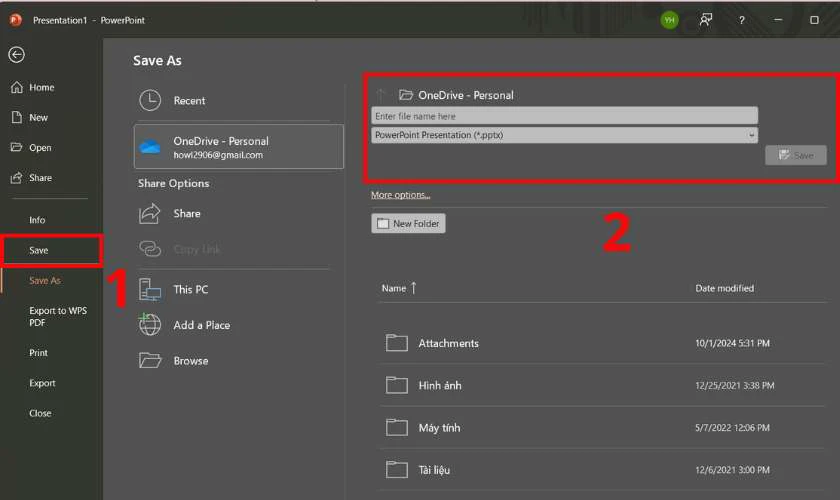
Task: Sort by Date modified column
Action: [x=724, y=288]
